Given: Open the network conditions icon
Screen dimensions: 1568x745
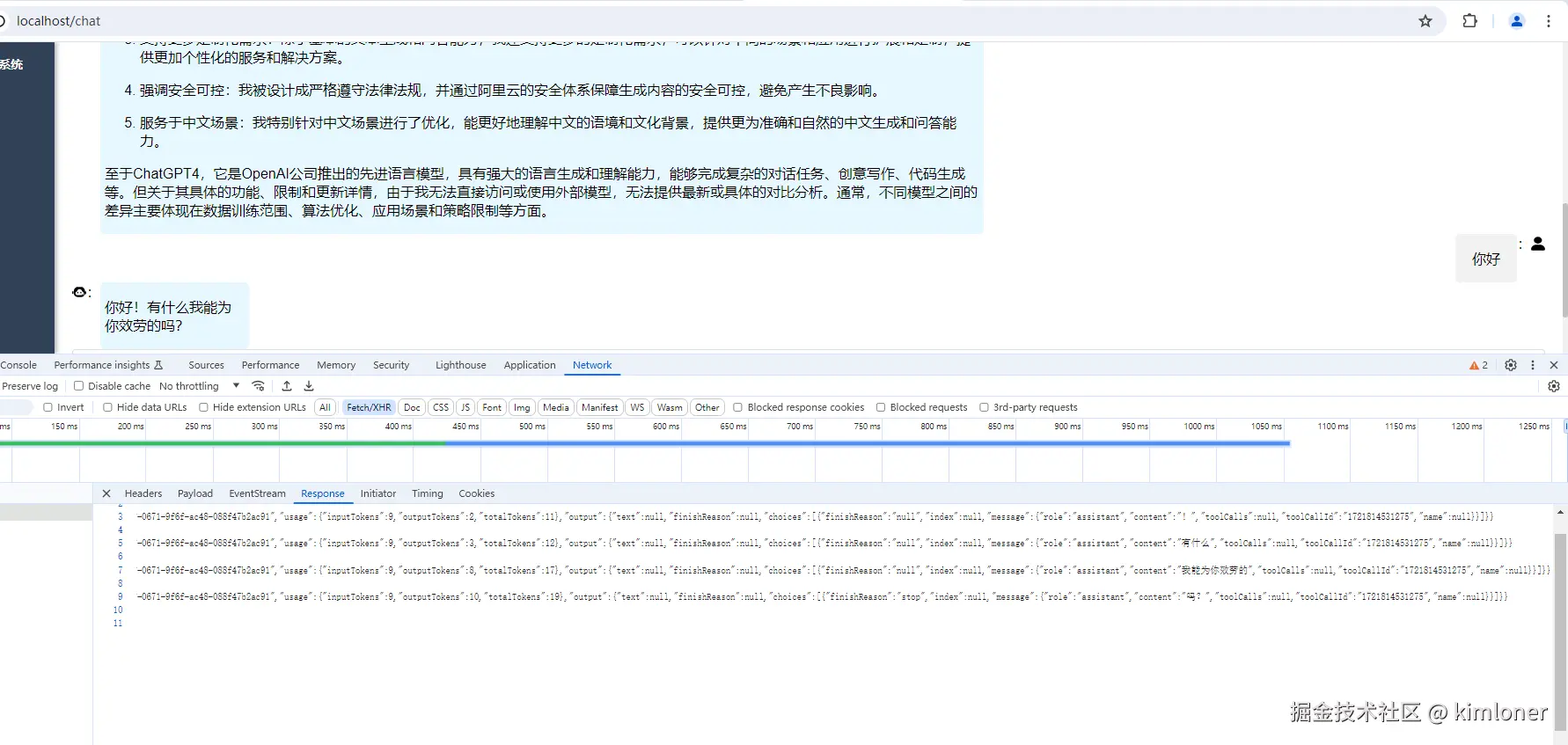Looking at the screenshot, I should coord(258,386).
